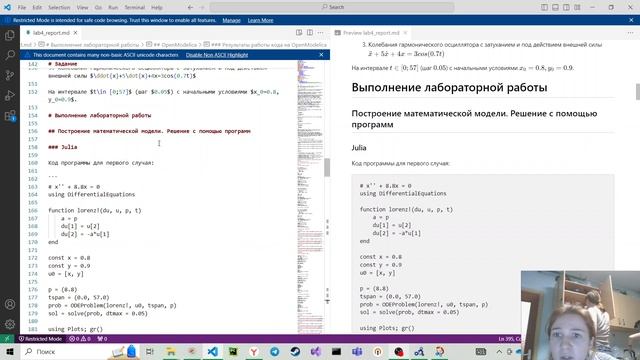The height and width of the screenshot is (360, 640).
Task: Open the Windows Start menu
Action: tap(10, 351)
